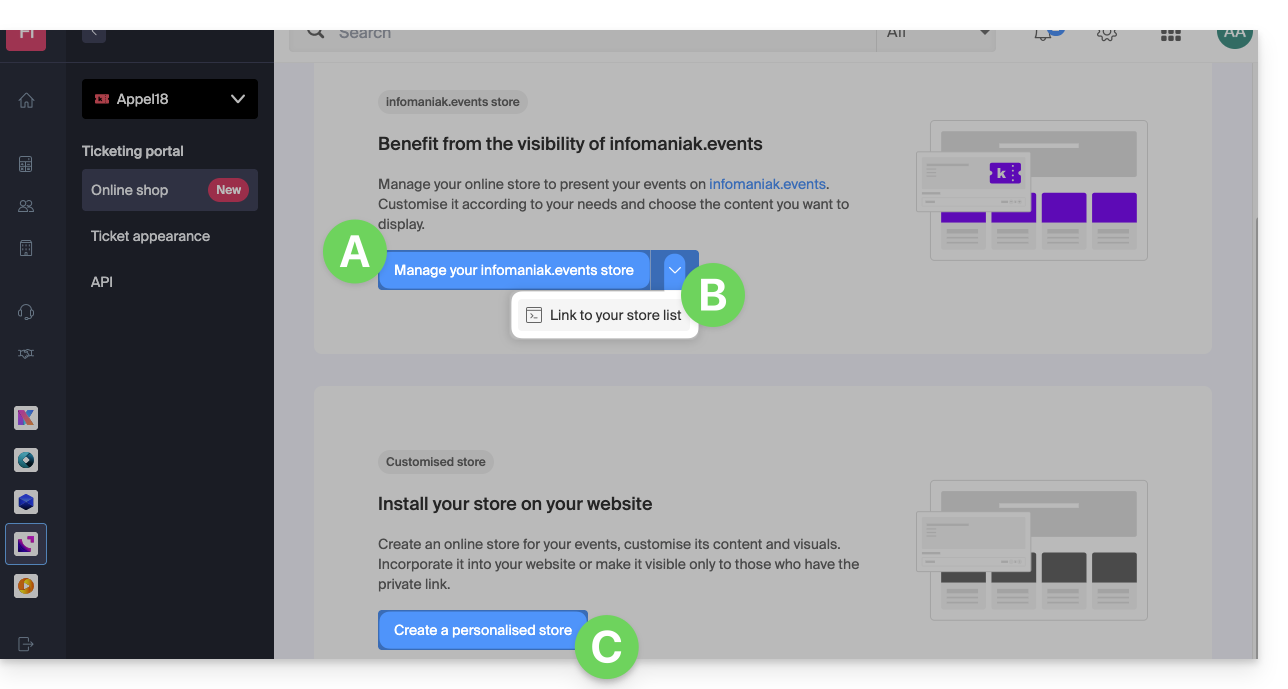Select the API menu item
This screenshot has width=1288, height=689.
click(102, 282)
